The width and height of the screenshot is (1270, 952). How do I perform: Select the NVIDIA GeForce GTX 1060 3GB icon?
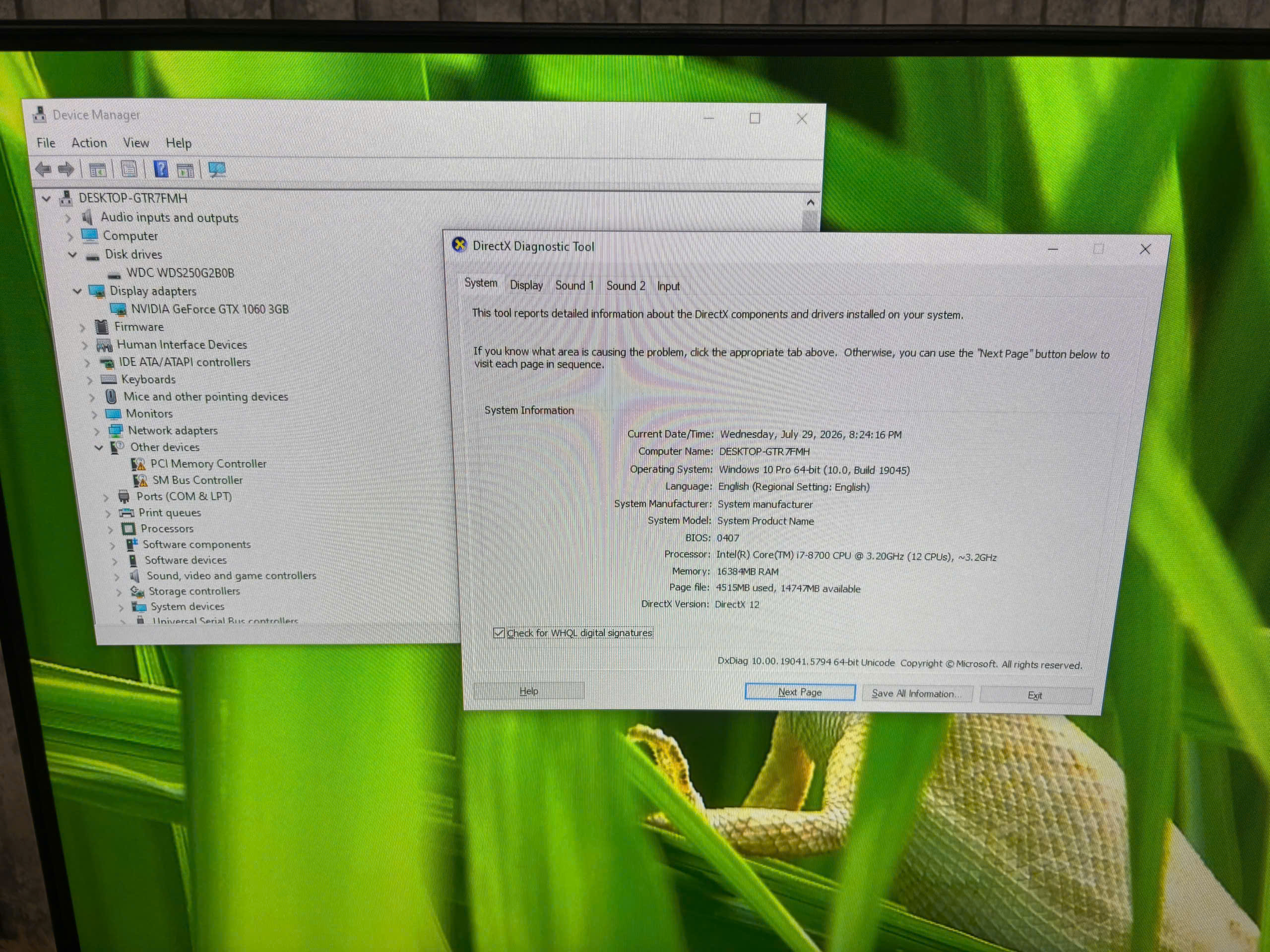118,309
